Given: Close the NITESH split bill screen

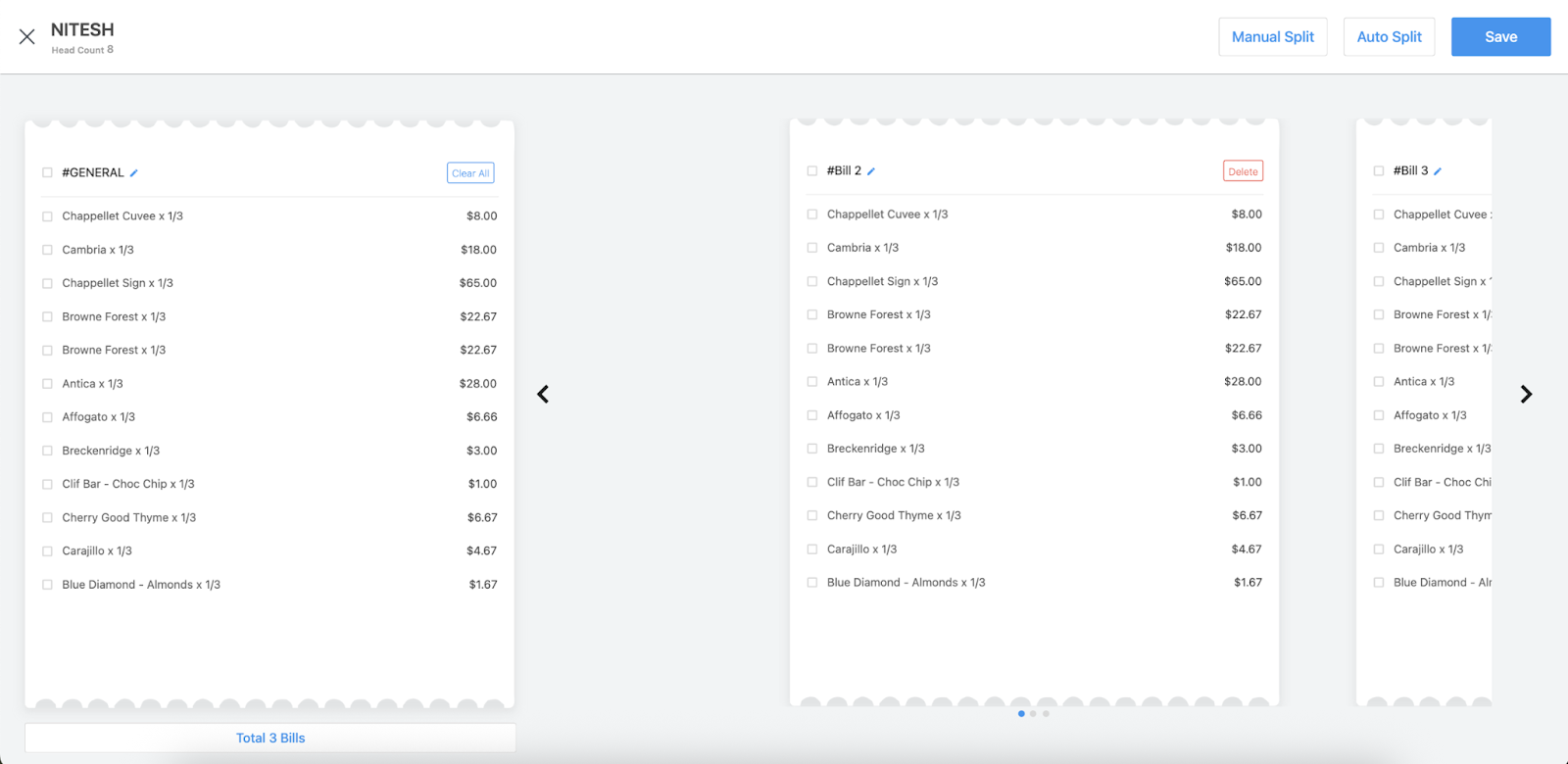Looking at the screenshot, I should (26, 37).
